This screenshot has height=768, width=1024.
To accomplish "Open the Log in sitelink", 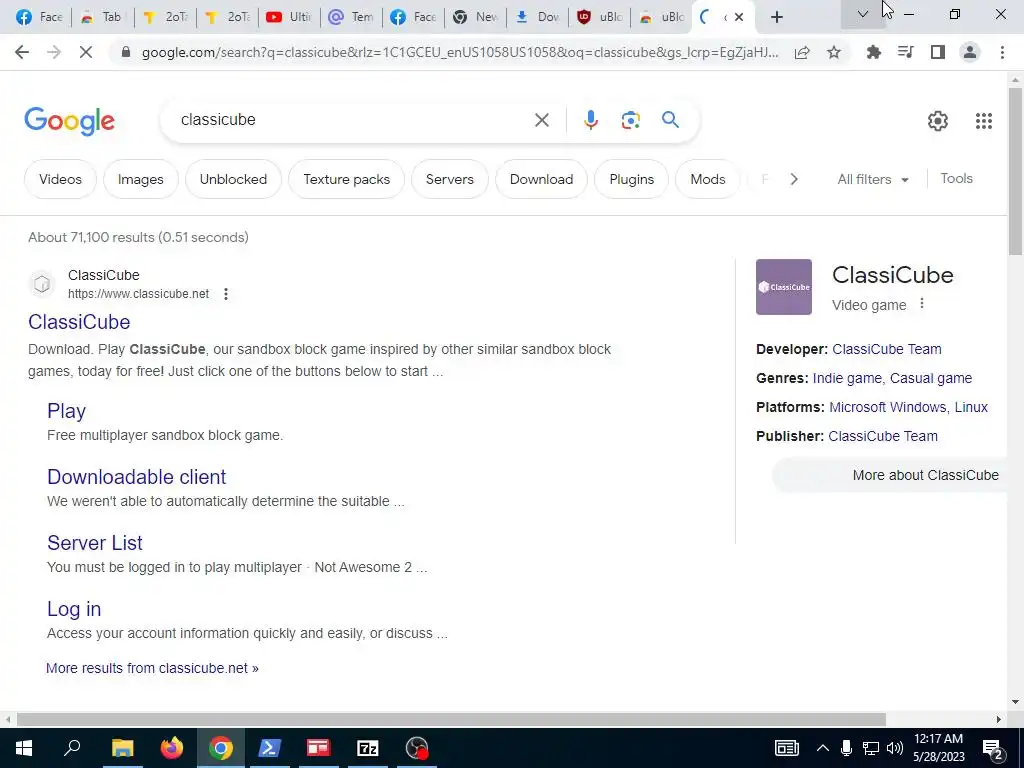I will point(74,609).
